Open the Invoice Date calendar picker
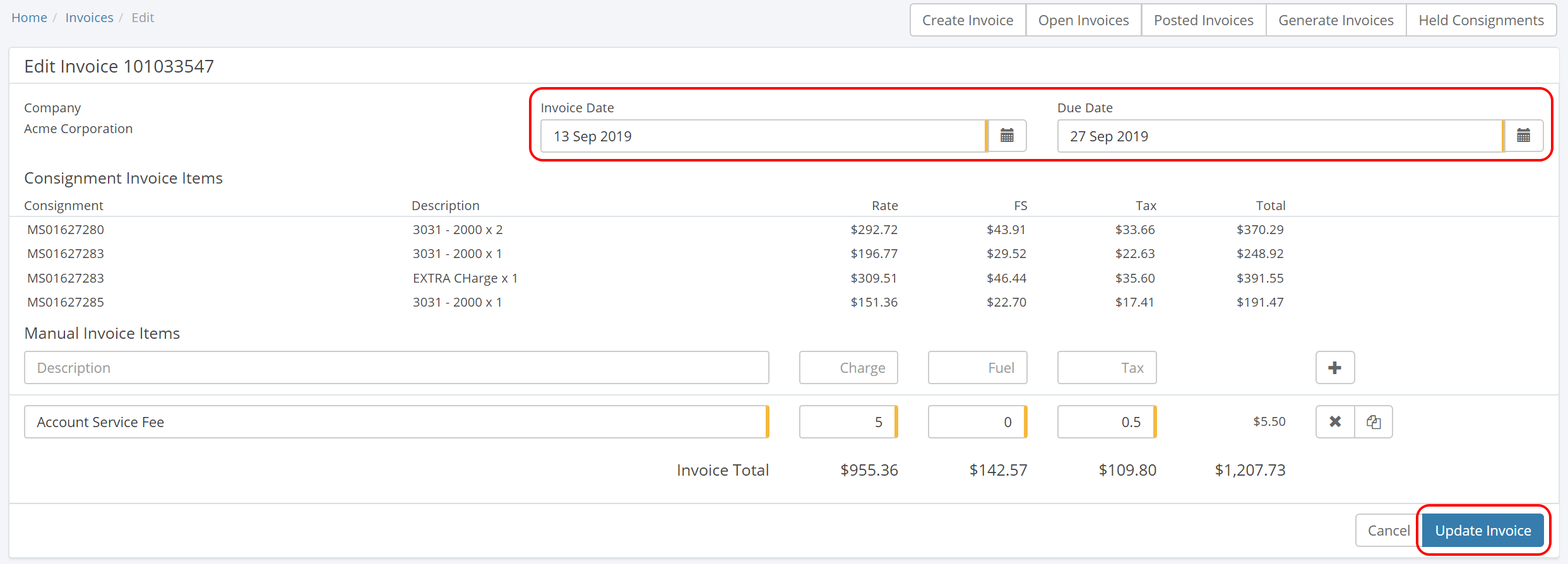 pyautogui.click(x=1007, y=136)
